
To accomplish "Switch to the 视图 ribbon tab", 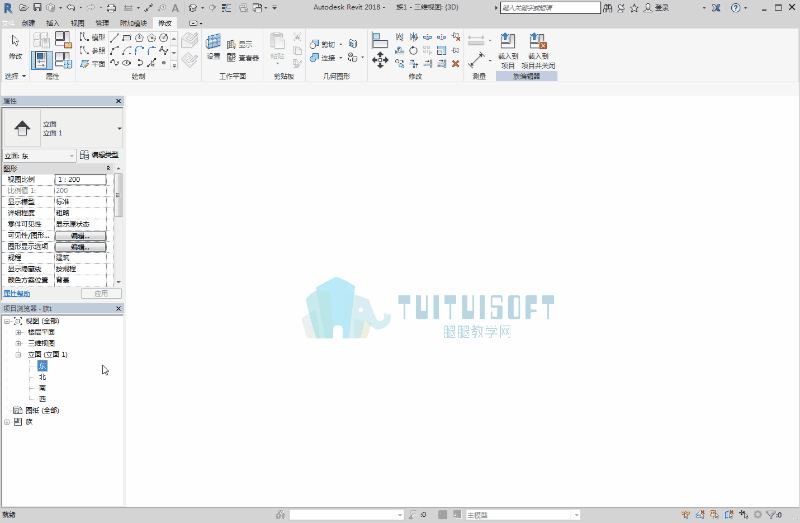I will pyautogui.click(x=77, y=23).
